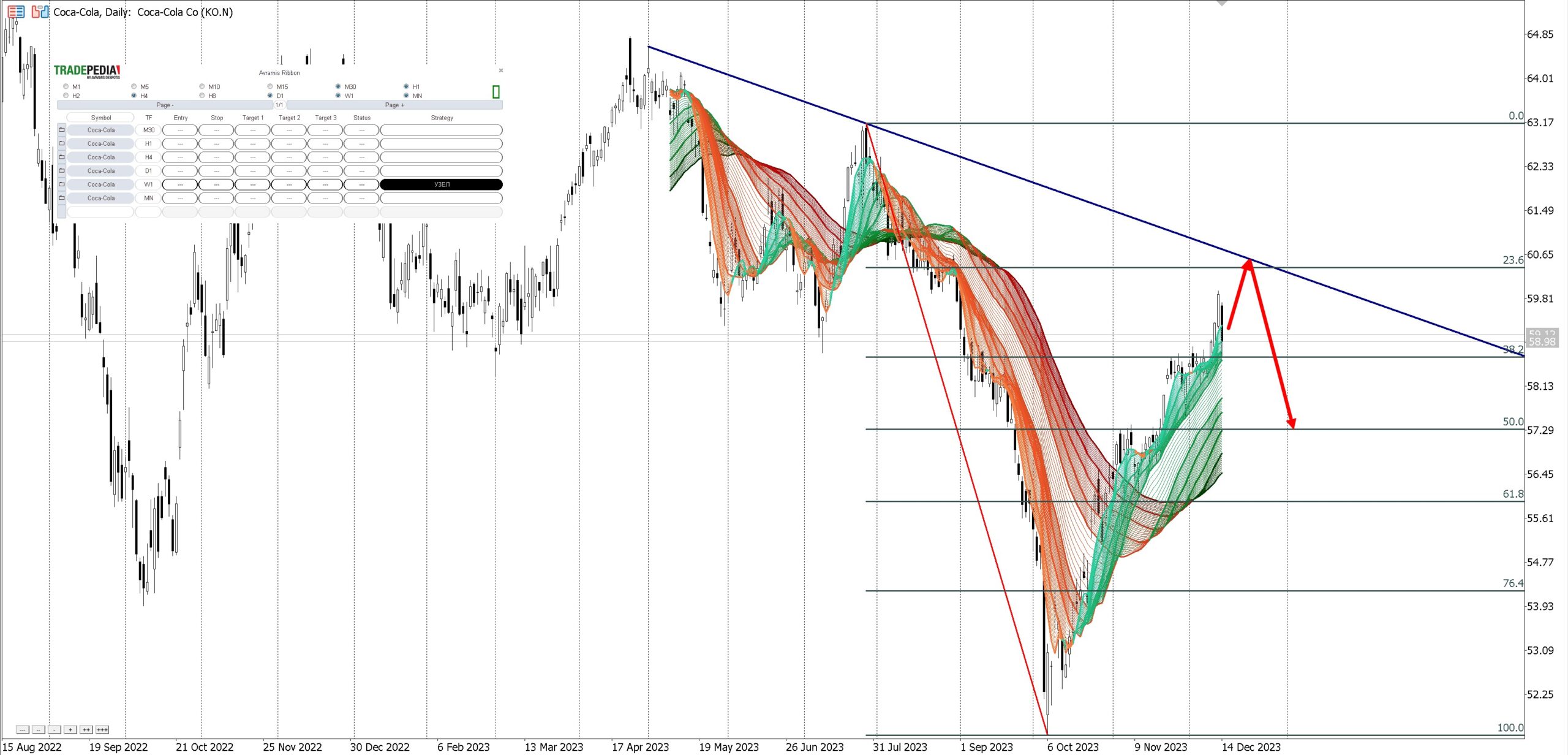
Task: Open chart icon in Coca-Cola MN row
Action: click(x=62, y=198)
